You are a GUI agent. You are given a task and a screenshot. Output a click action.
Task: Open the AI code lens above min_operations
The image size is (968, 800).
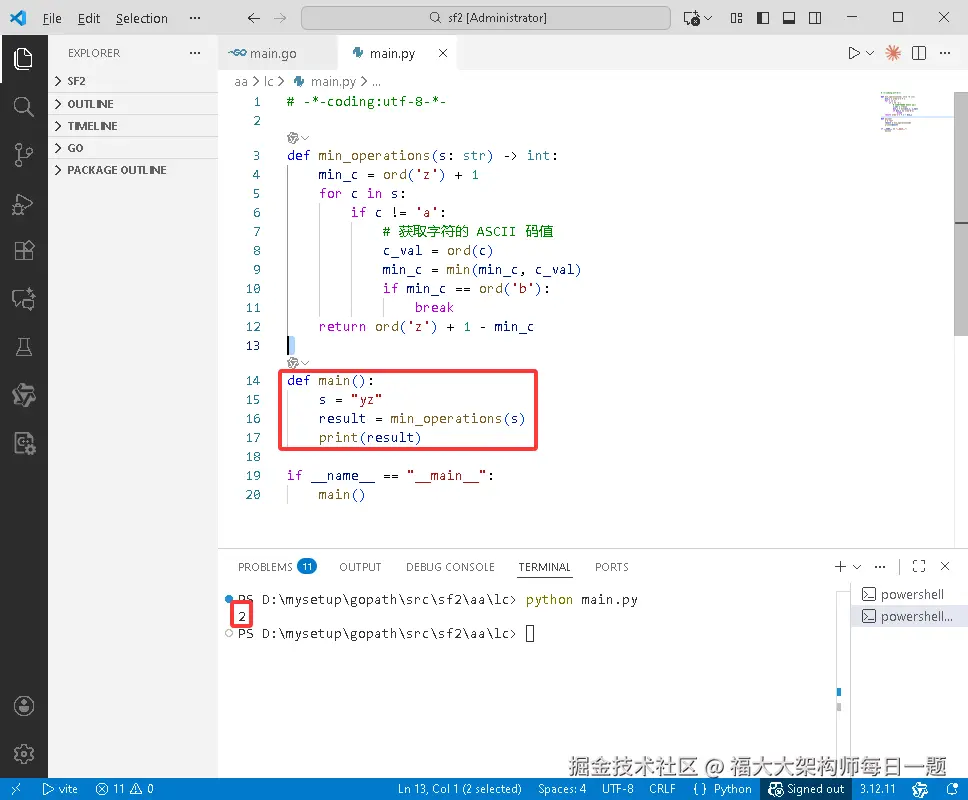[x=298, y=138]
